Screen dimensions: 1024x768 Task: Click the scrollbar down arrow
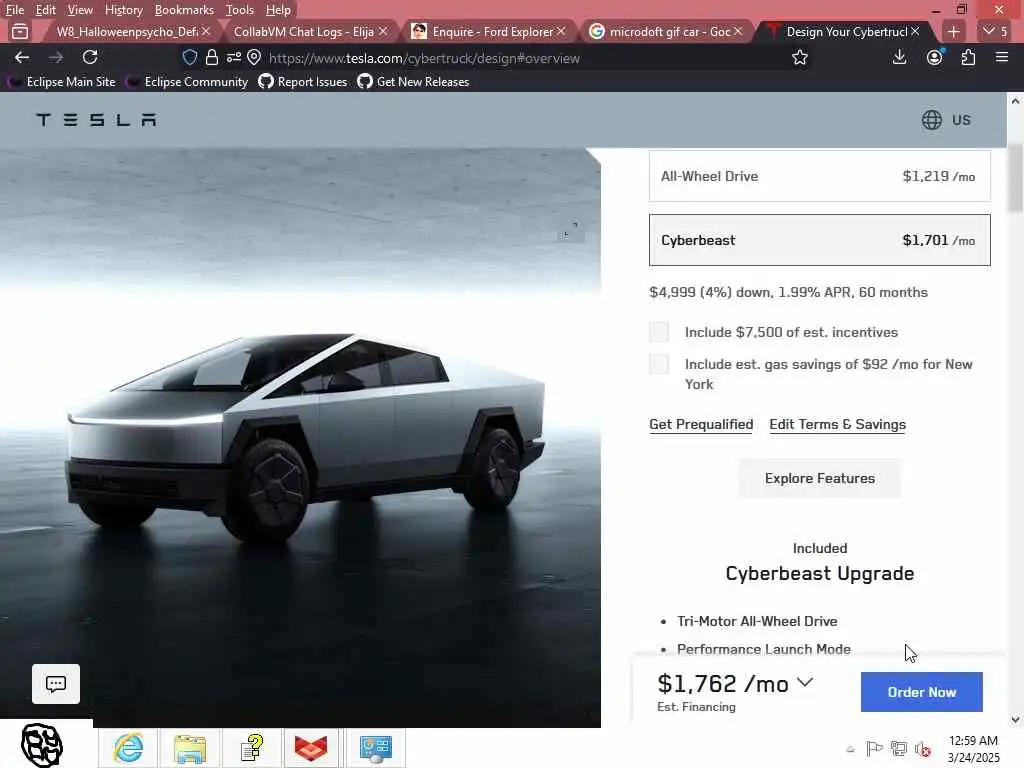click(1015, 720)
